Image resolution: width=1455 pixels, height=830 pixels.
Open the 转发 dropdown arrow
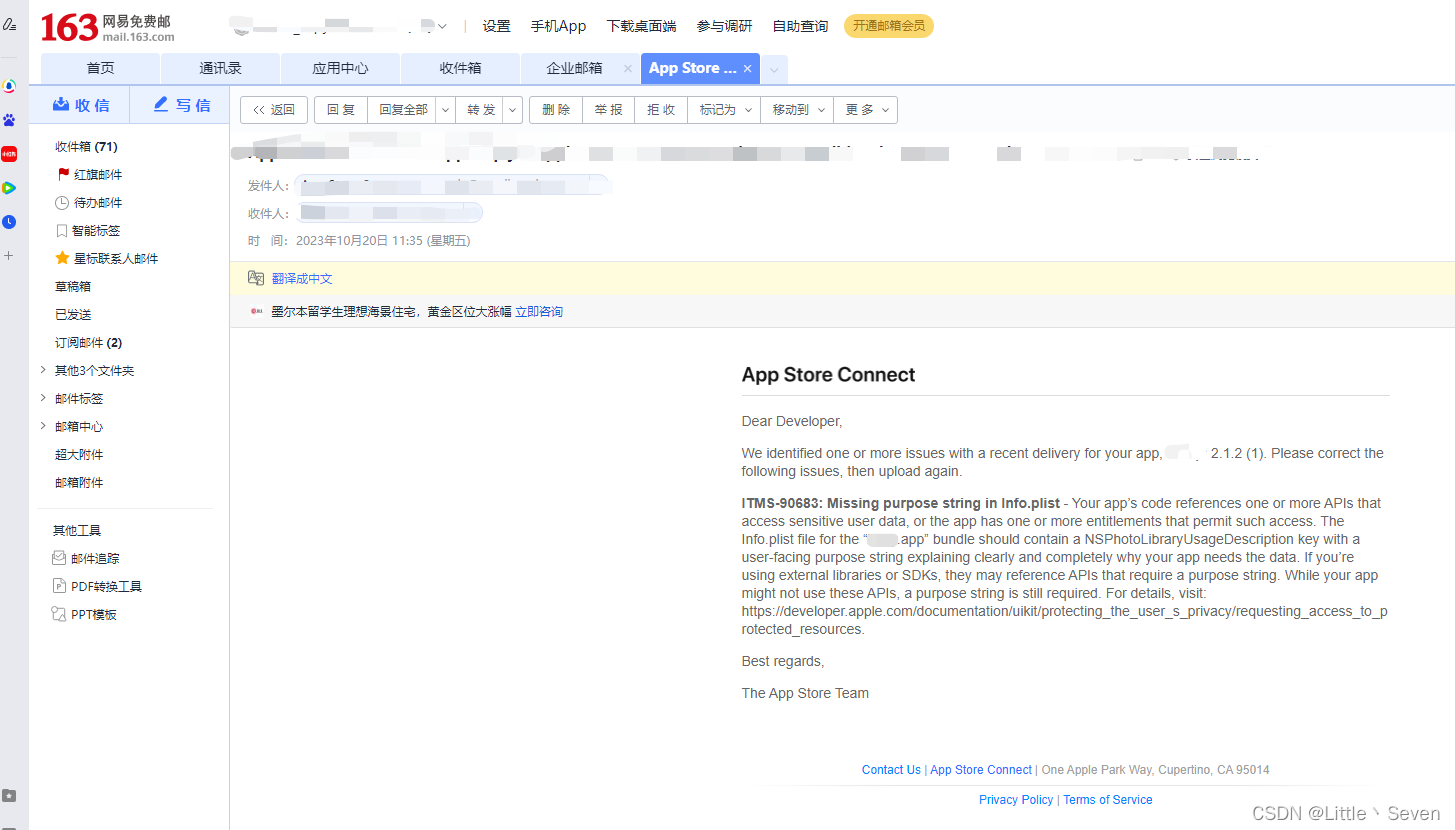point(512,110)
